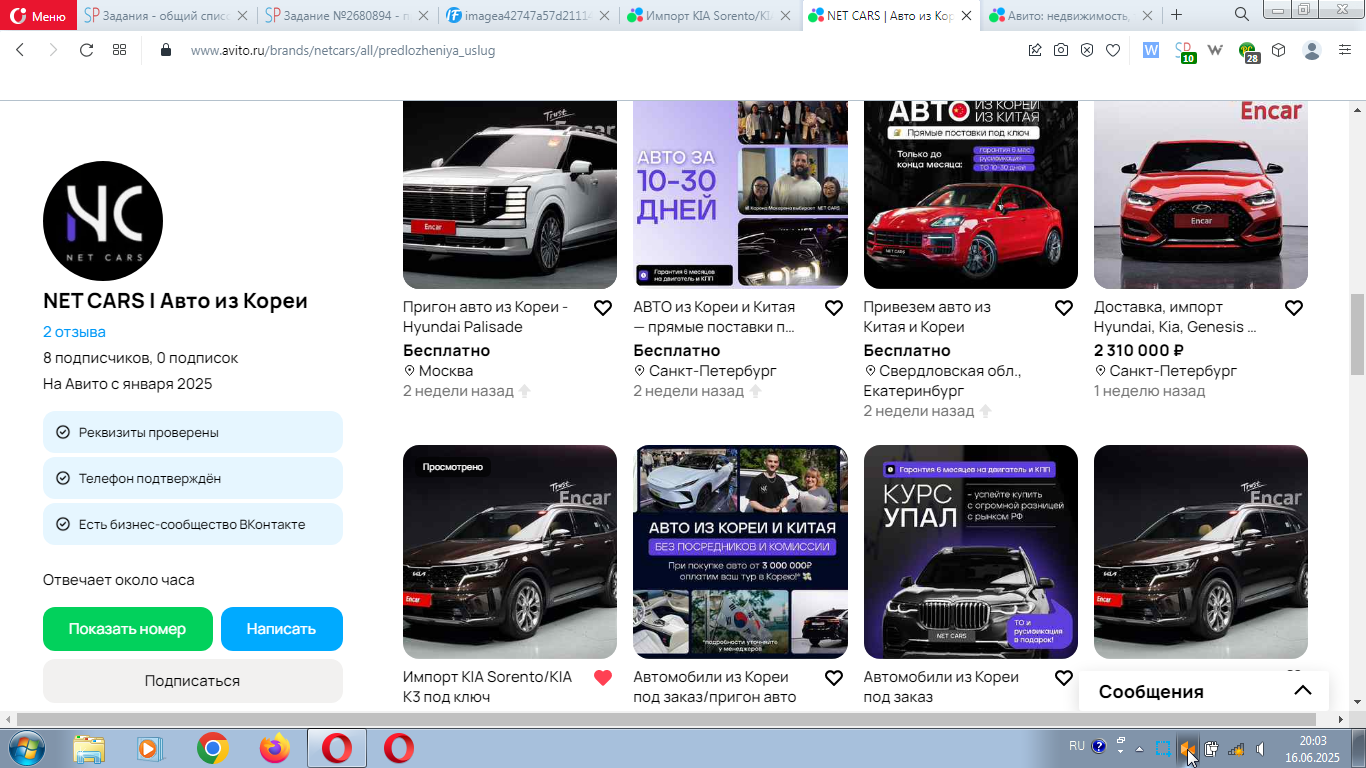Viewport: 1366px width, 768px height.
Task: Launch Google Chrome from the taskbar
Action: 212,747
